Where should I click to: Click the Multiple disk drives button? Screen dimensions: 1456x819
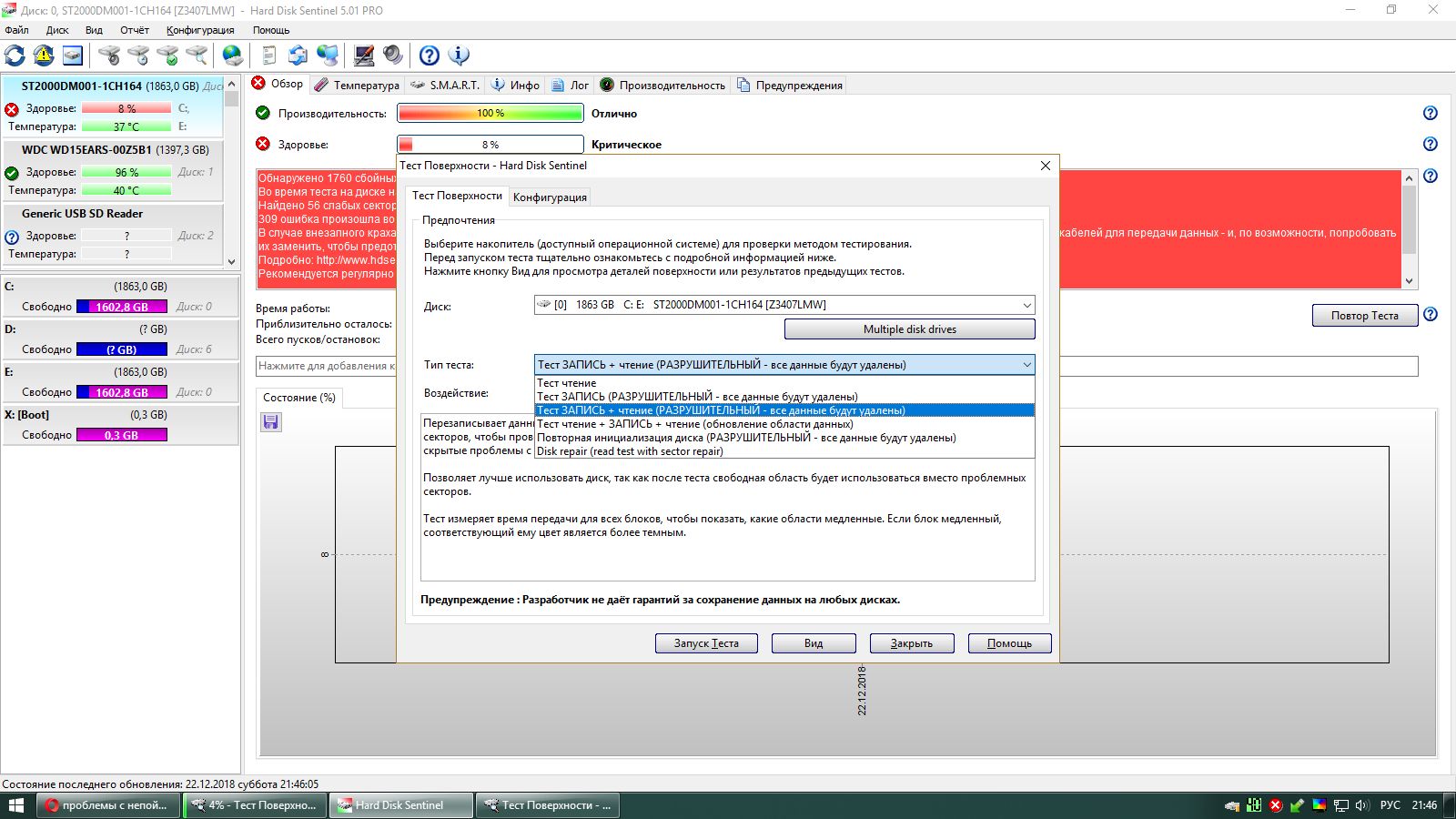click(910, 329)
